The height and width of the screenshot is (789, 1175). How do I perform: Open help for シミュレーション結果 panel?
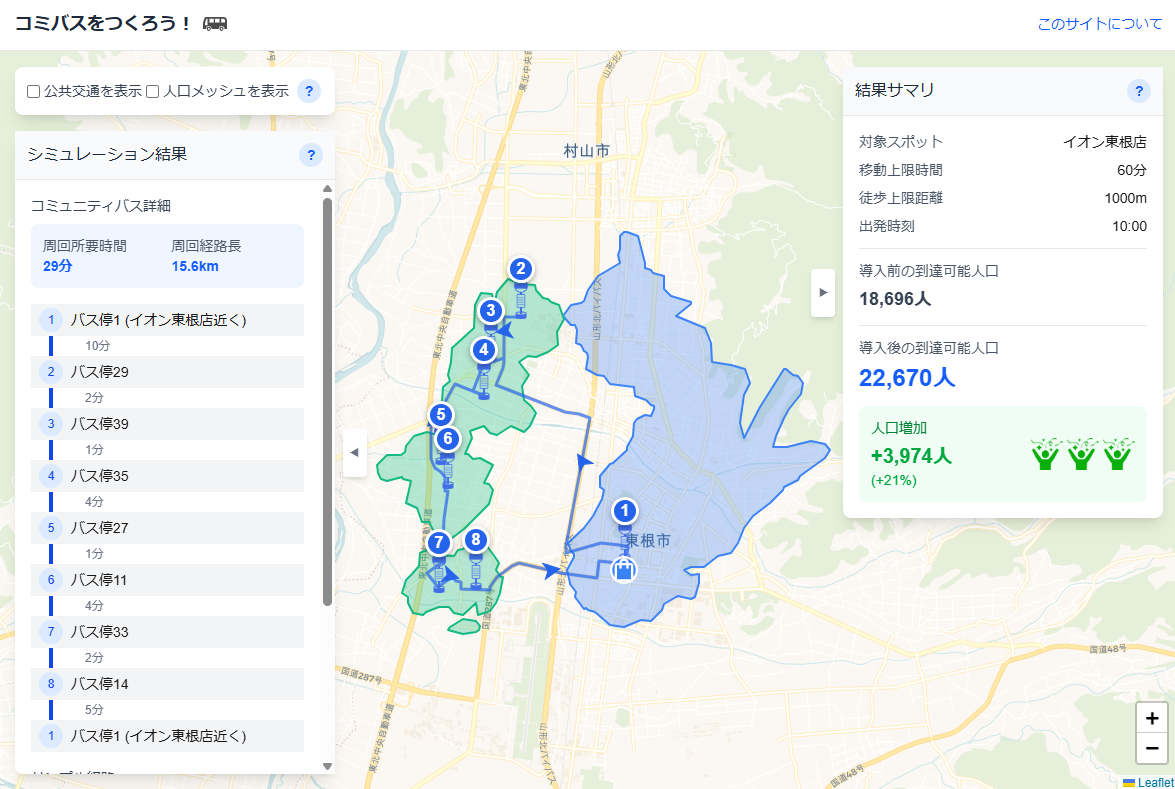tap(311, 155)
